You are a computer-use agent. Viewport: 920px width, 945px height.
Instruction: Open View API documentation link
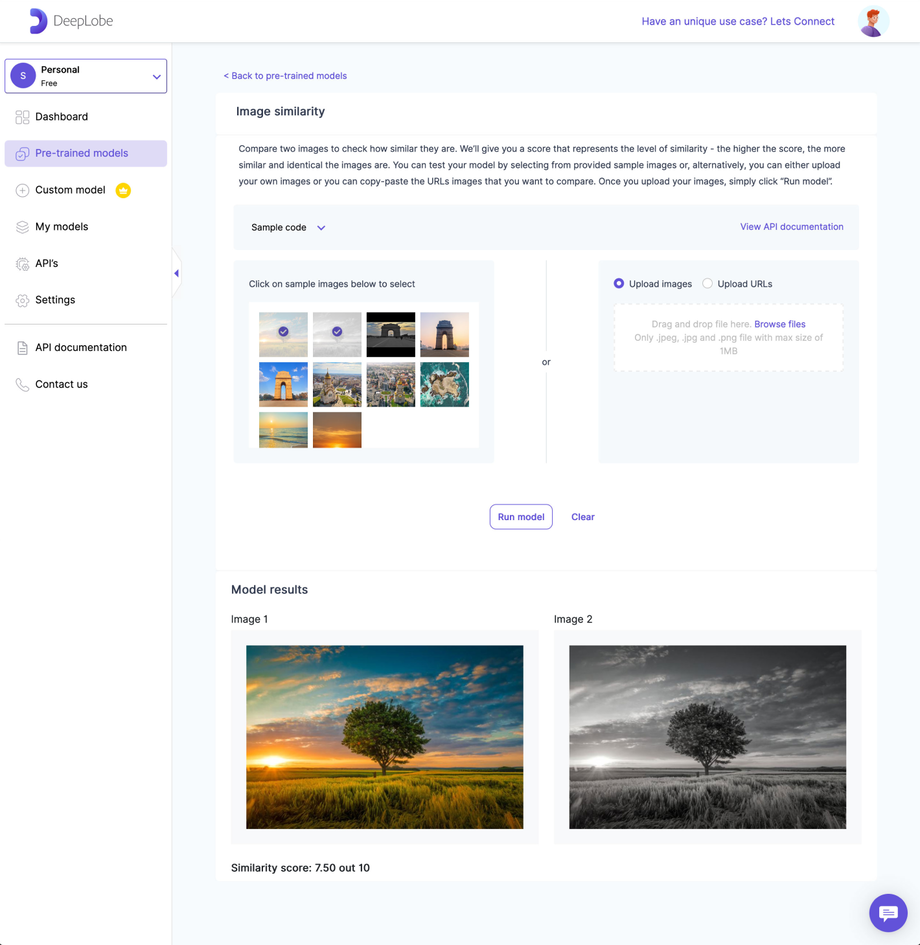(792, 227)
